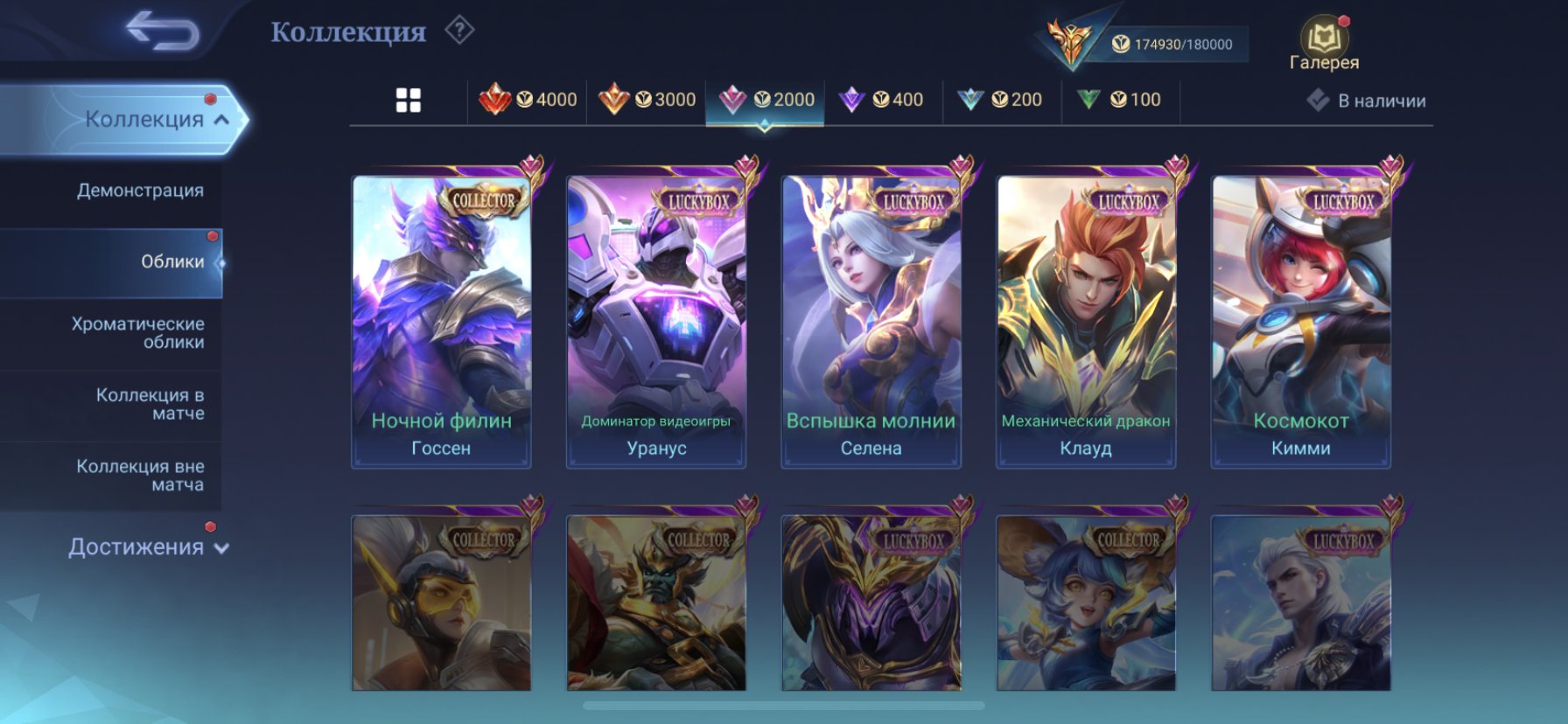
Task: Toggle the В наличии owned filter
Action: click(x=1366, y=101)
